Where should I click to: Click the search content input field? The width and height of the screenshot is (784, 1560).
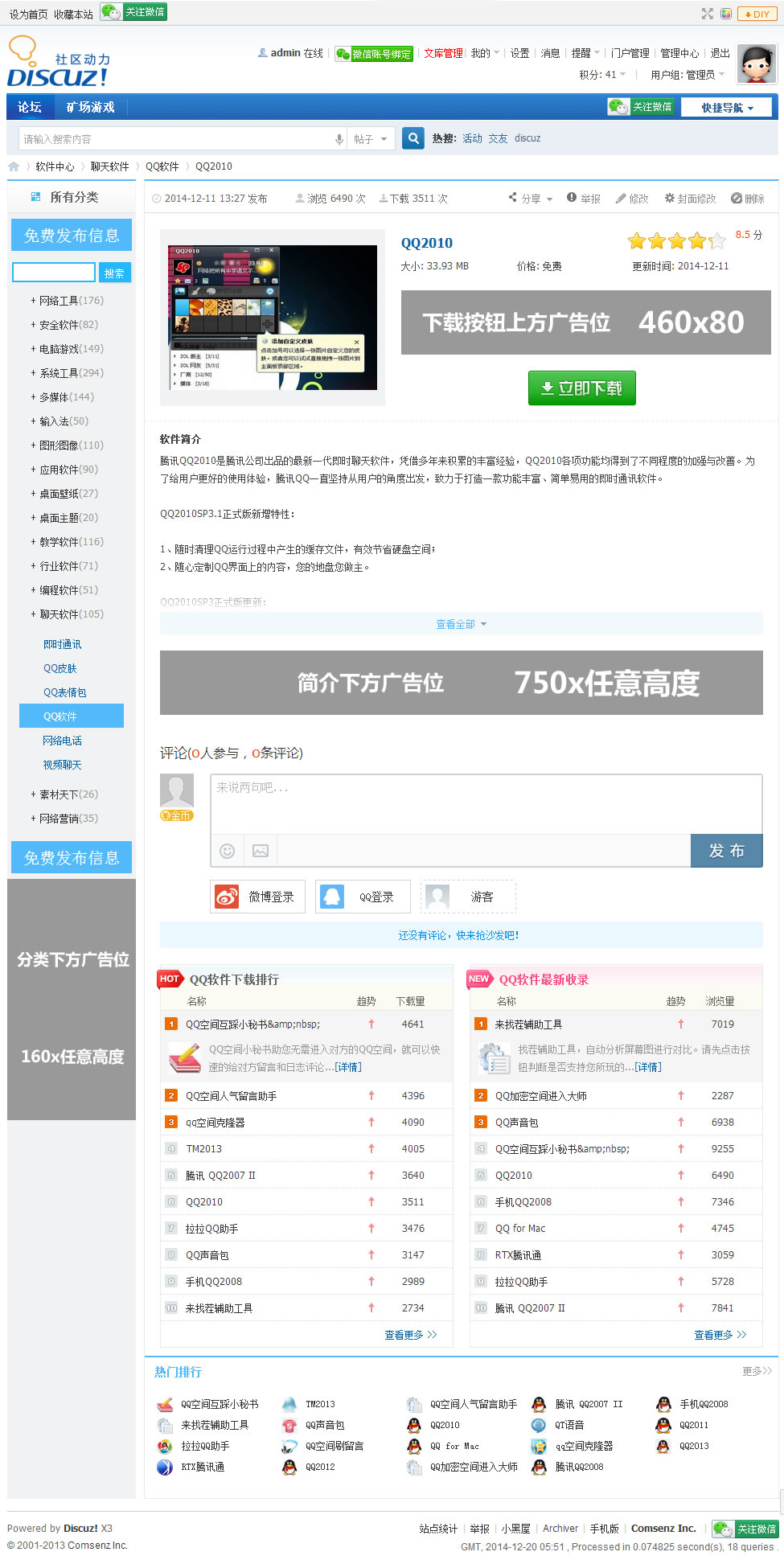point(175,139)
